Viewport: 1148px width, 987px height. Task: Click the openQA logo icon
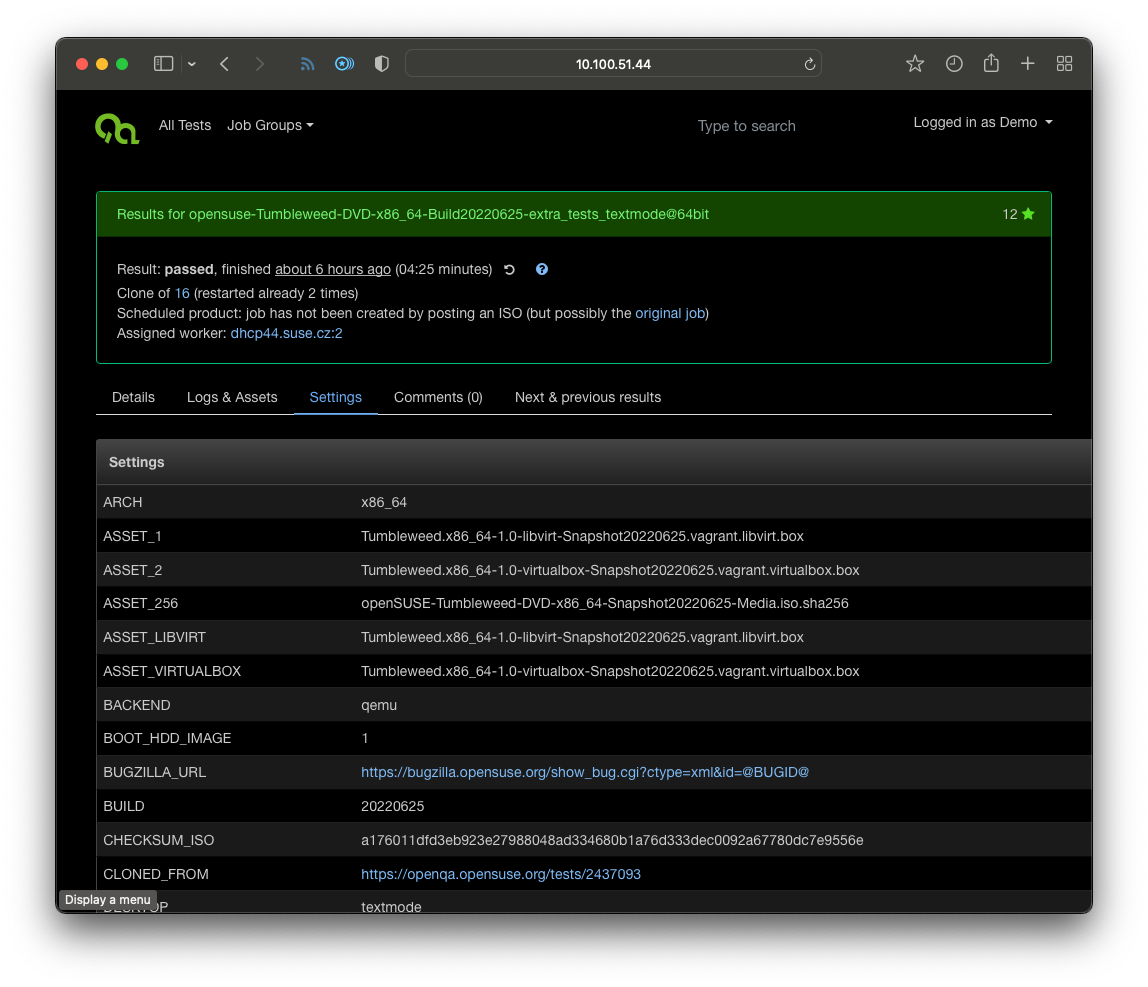tap(116, 128)
